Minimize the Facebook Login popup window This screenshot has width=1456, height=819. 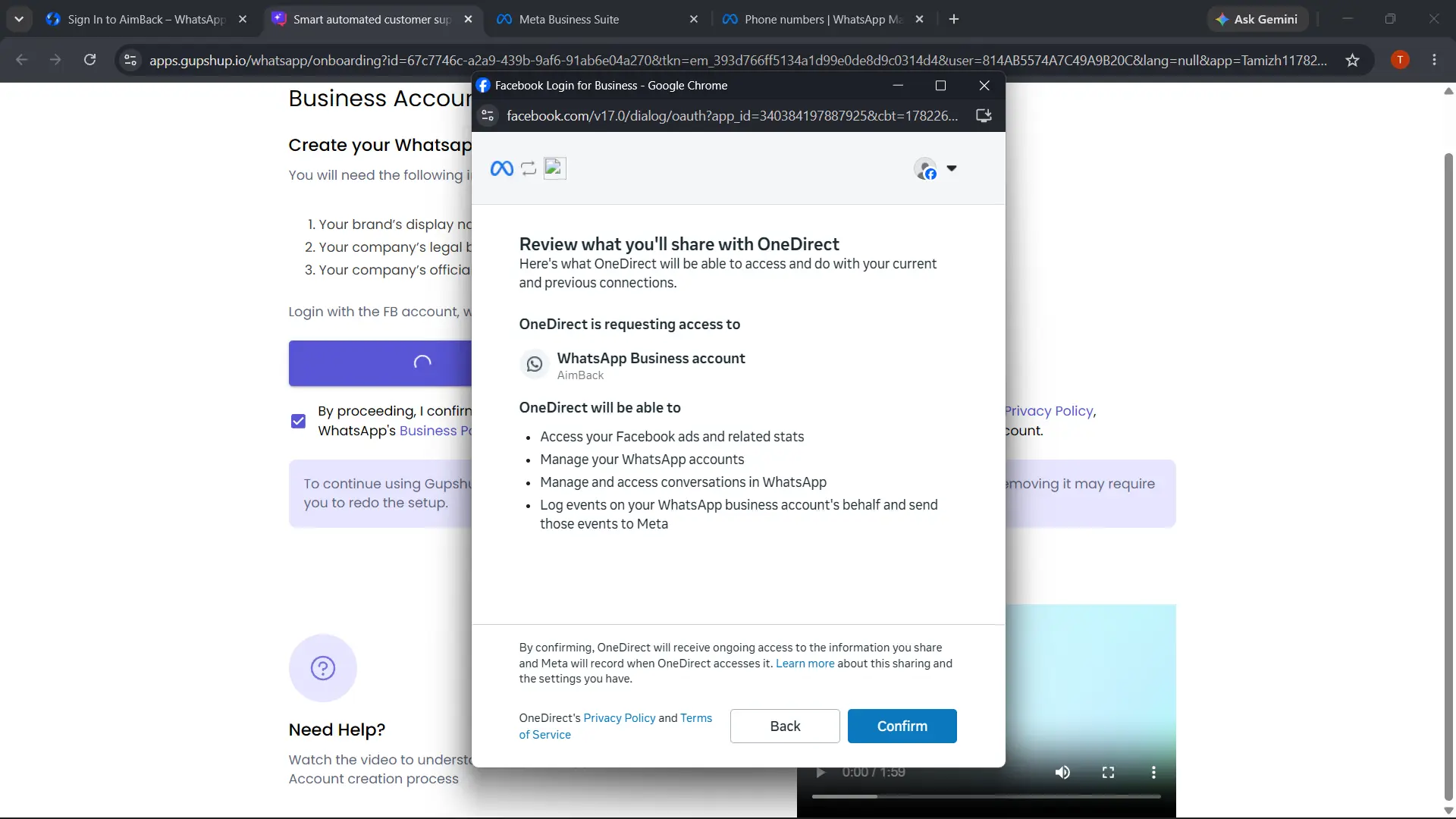(x=898, y=86)
